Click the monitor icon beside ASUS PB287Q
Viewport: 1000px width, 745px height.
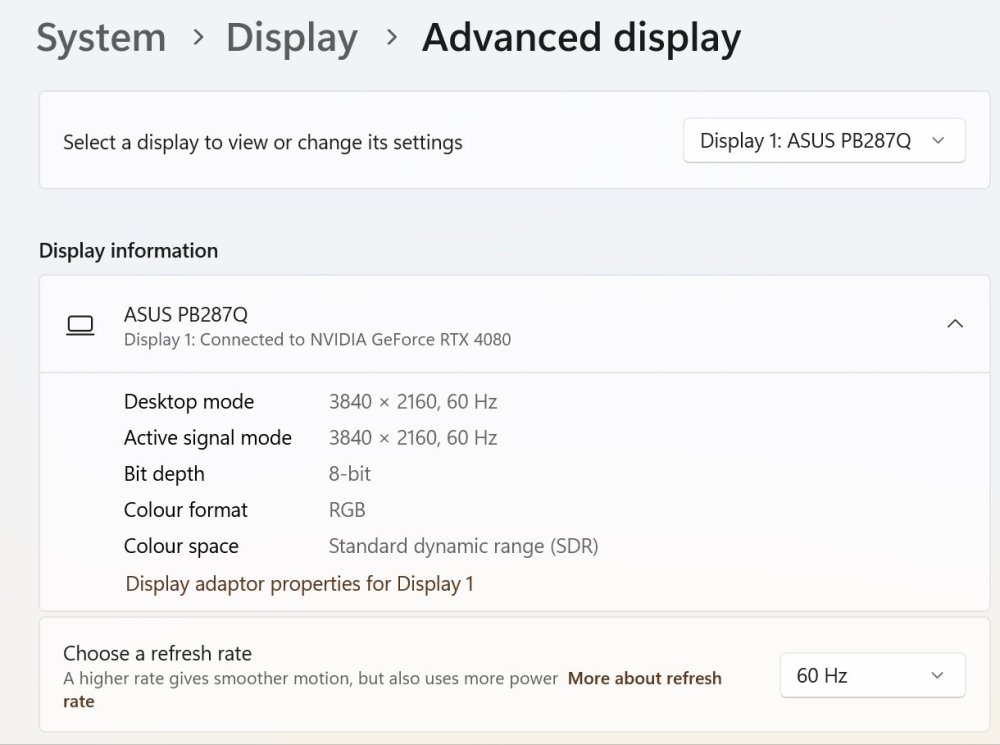[x=80, y=325]
